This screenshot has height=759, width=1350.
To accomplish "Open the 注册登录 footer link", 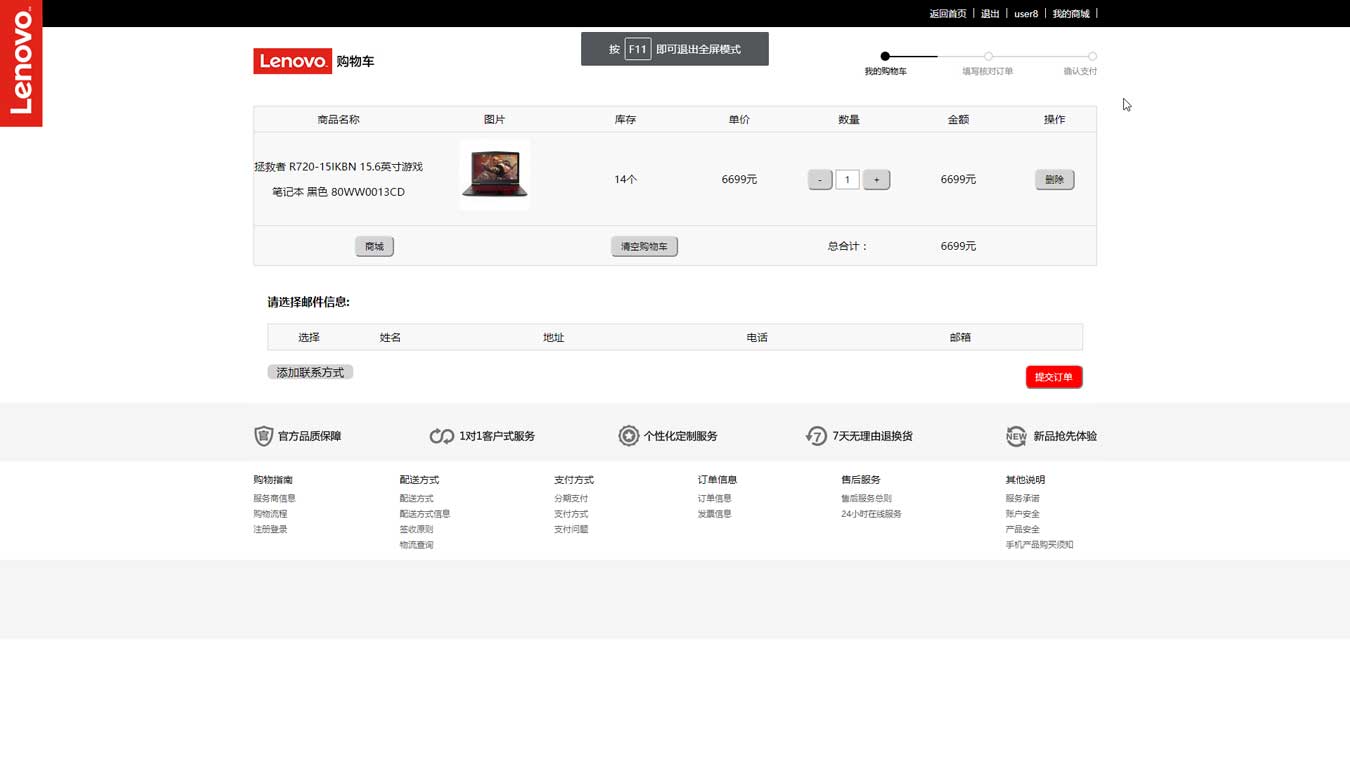I will 270,529.
